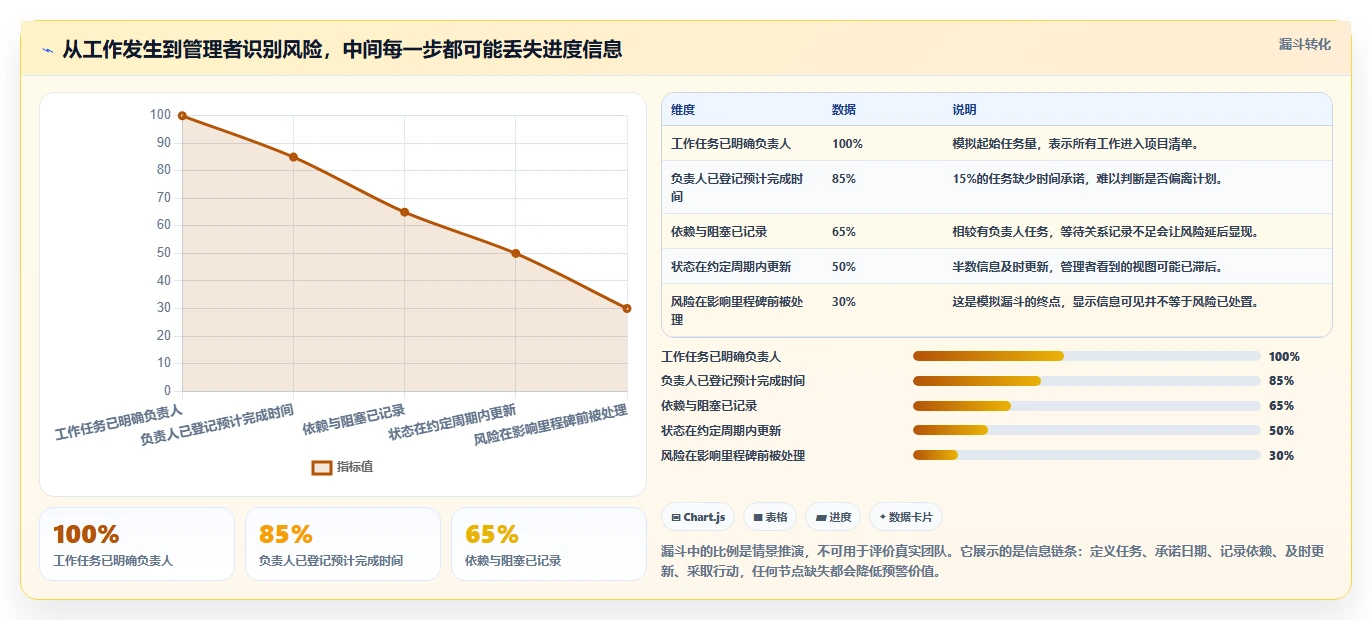Click the chart x-axis label 依赖与阻塞已记录
Viewport: 1372px width, 620px height.
click(353, 420)
